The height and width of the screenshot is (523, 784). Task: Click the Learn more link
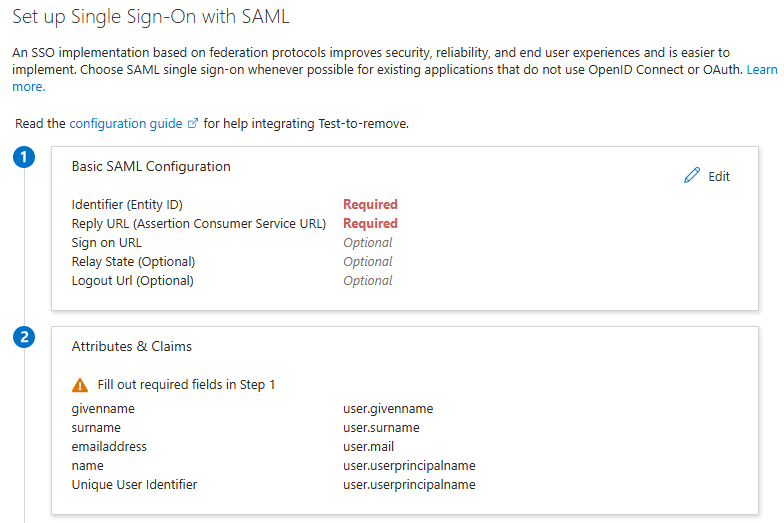(x=762, y=70)
